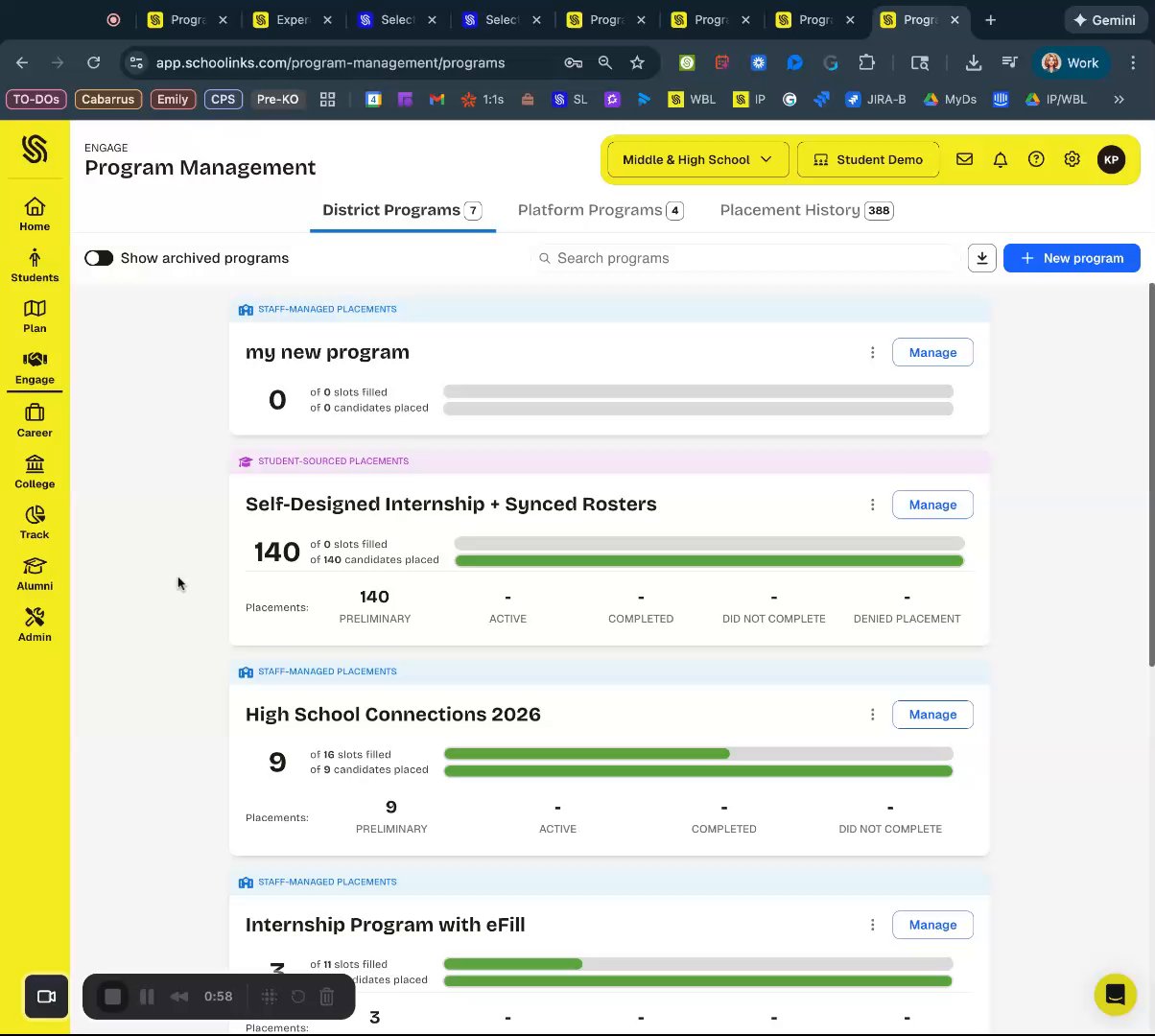Open options menu for Internship Program with eFill
The height and width of the screenshot is (1036, 1155).
tap(872, 925)
